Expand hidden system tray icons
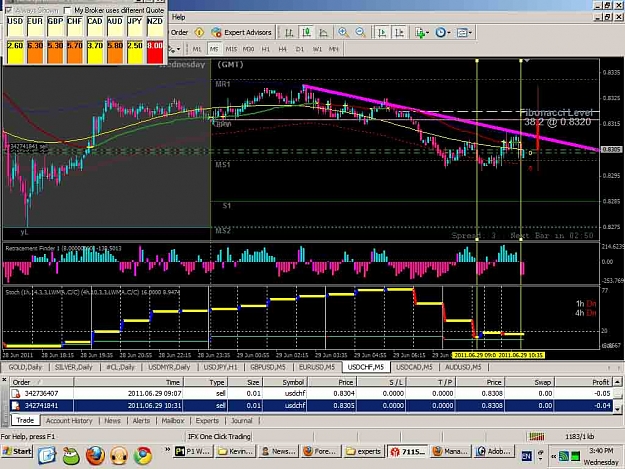 coord(553,456)
